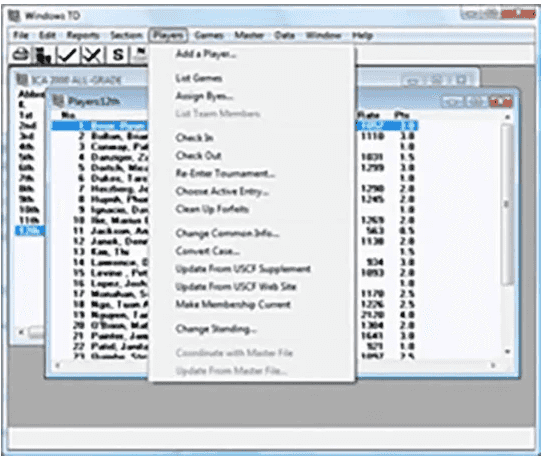Open the Reports menu

tap(83, 35)
